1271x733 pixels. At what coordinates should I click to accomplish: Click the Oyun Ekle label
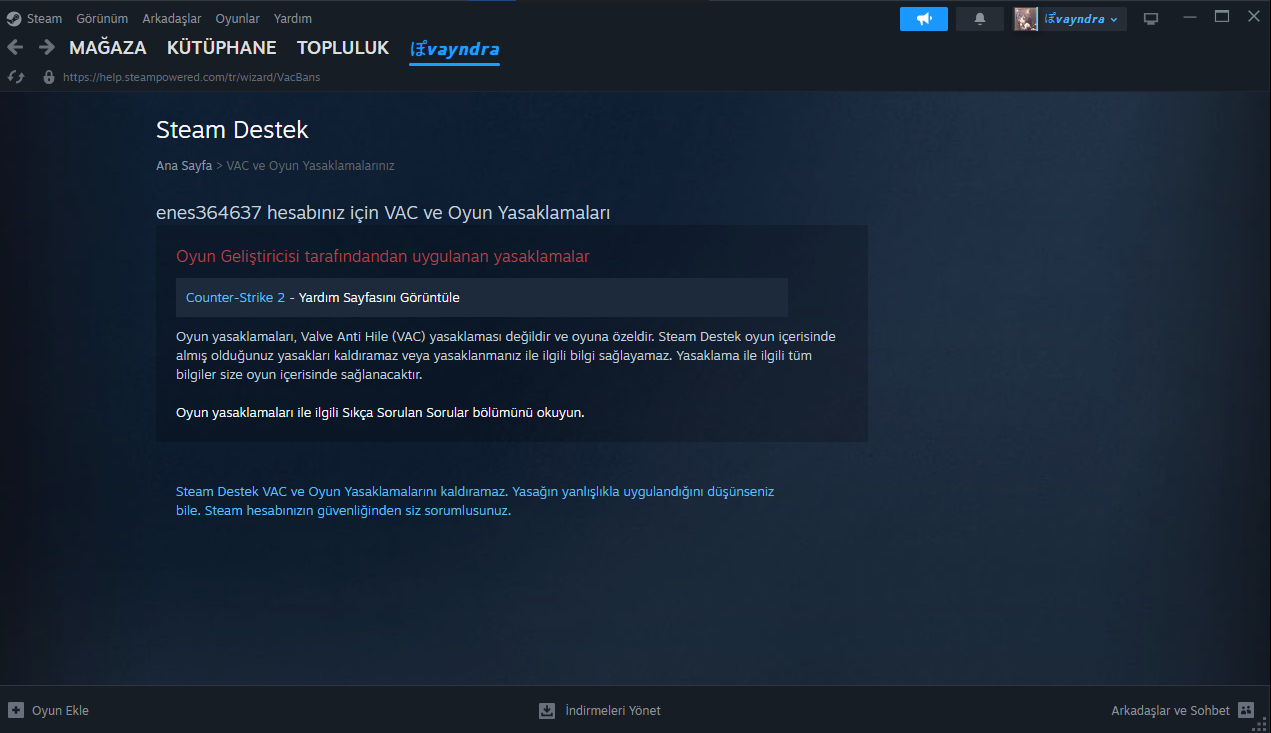click(x=60, y=711)
